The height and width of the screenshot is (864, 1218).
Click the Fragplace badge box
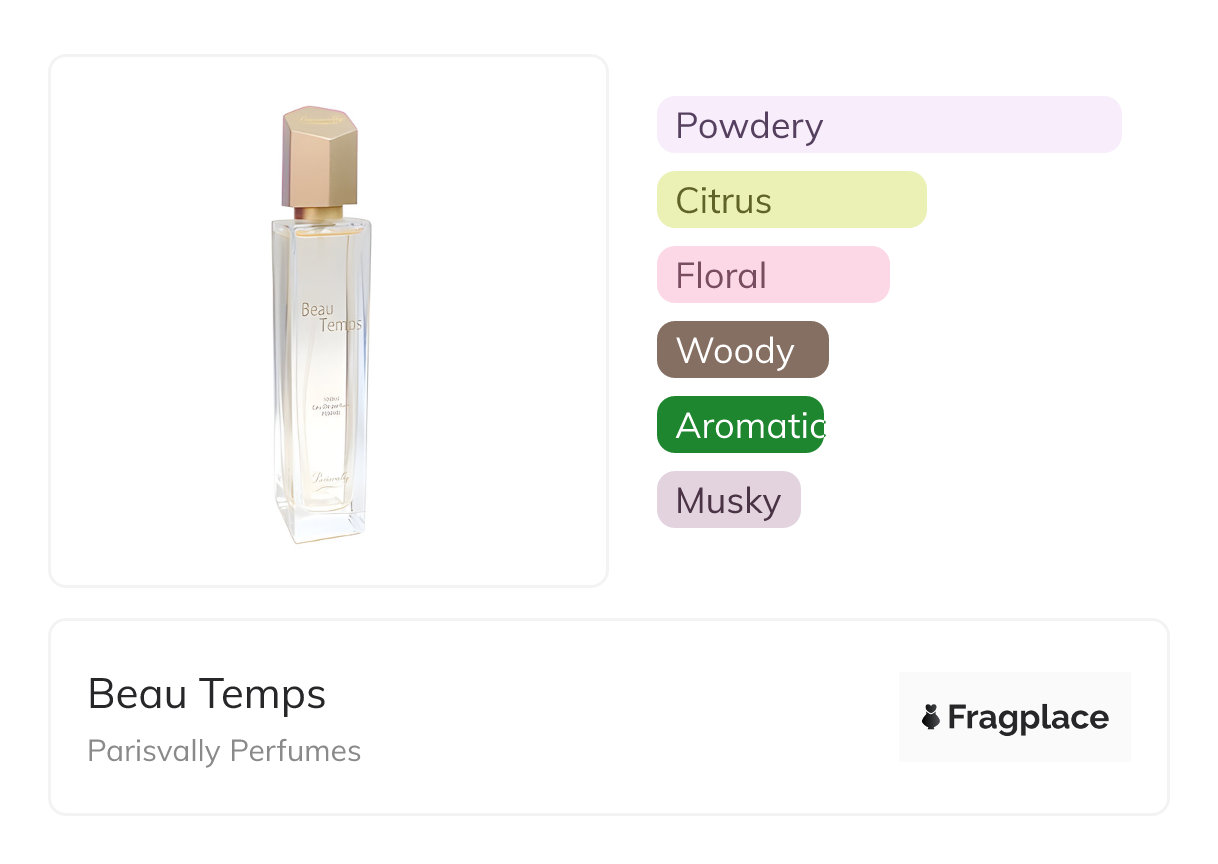point(1015,717)
